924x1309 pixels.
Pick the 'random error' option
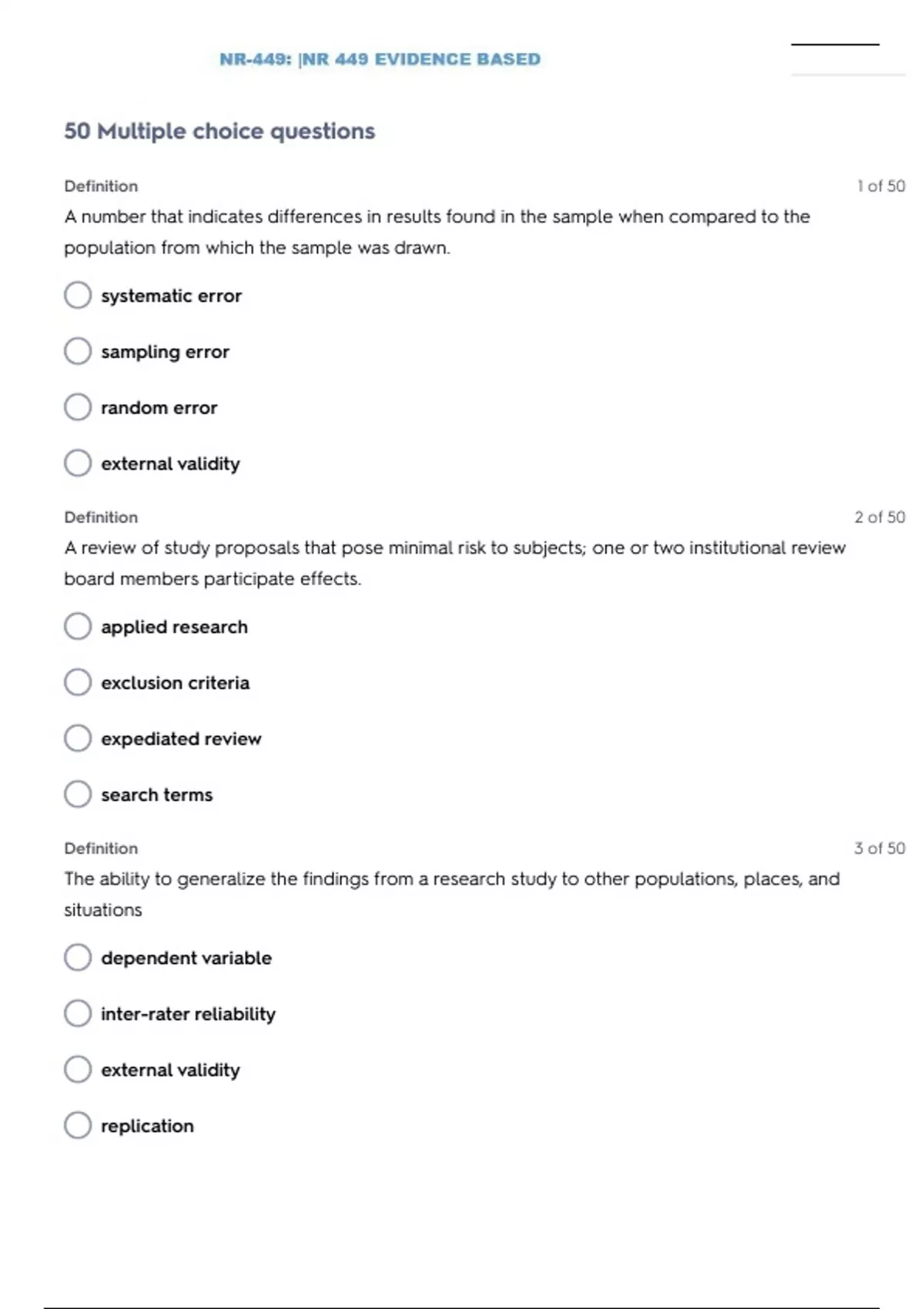tap(78, 407)
